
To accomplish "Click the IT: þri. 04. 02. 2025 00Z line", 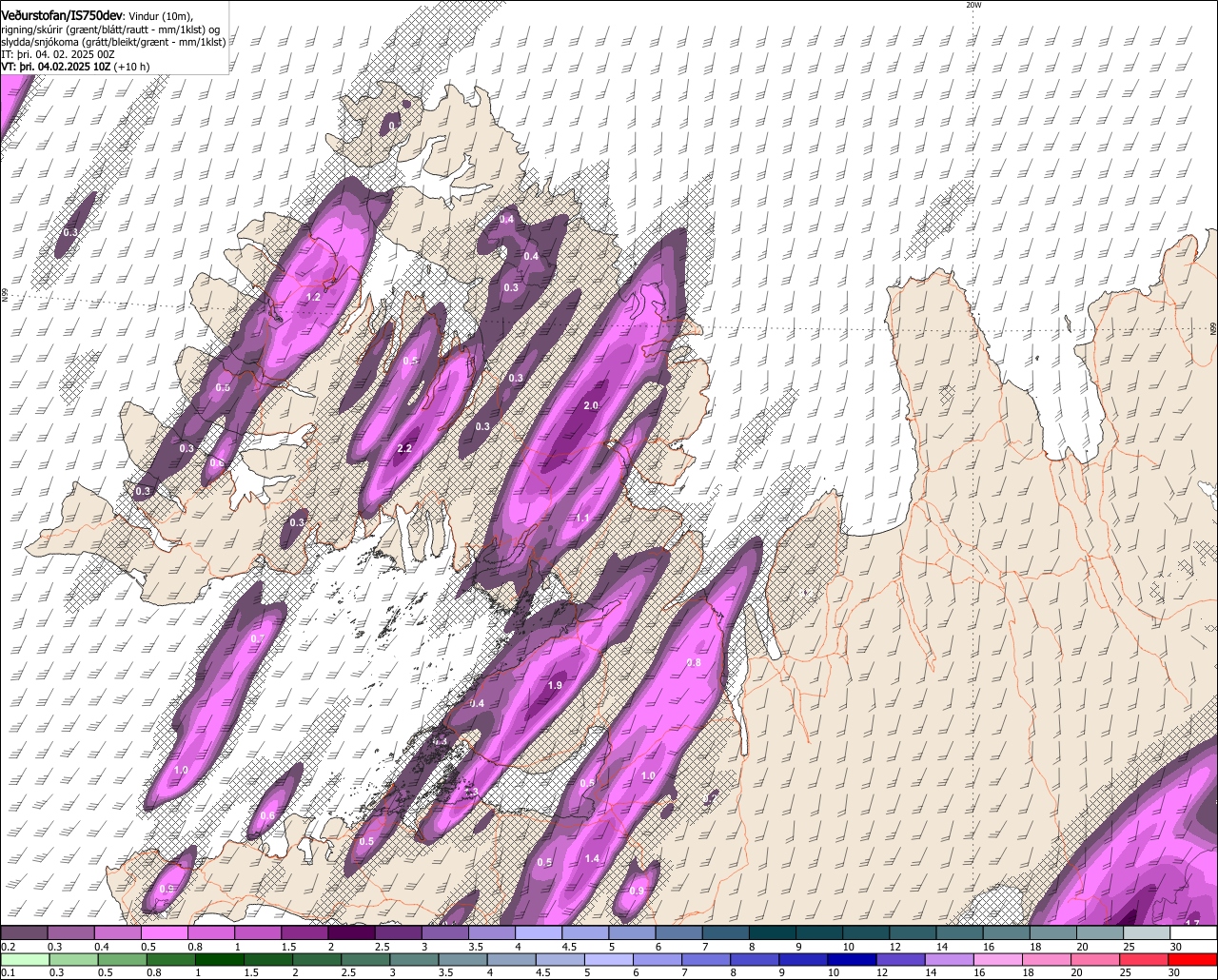I will point(58,54).
